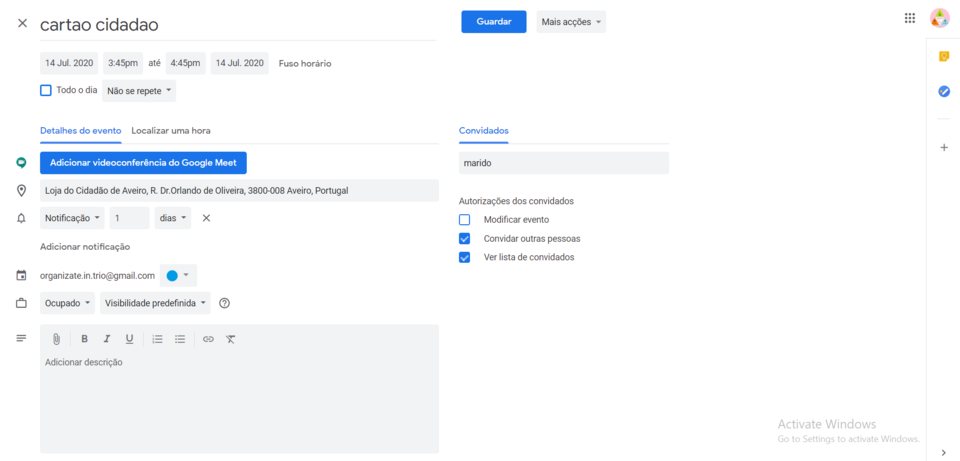This screenshot has height=461, width=960.
Task: Remove formatting from description text
Action: [x=230, y=339]
